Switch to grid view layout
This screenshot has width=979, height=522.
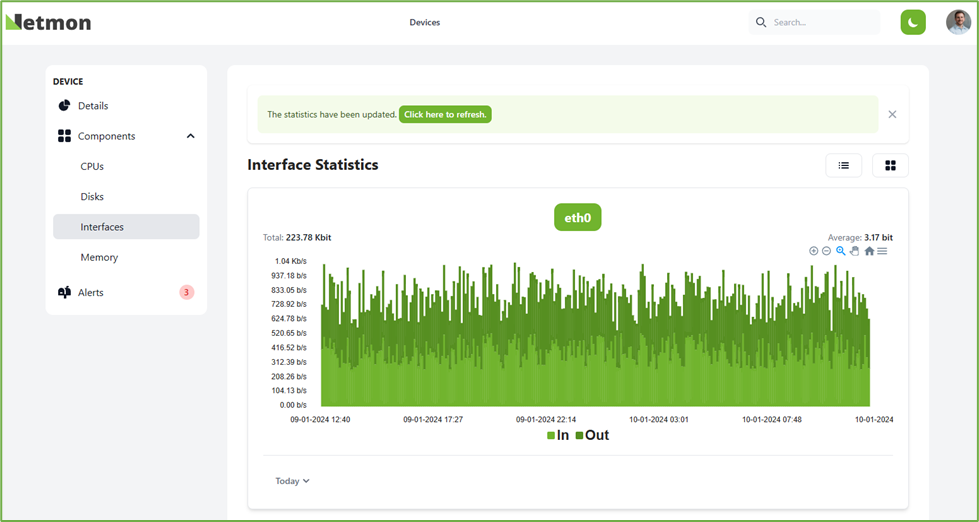(890, 165)
